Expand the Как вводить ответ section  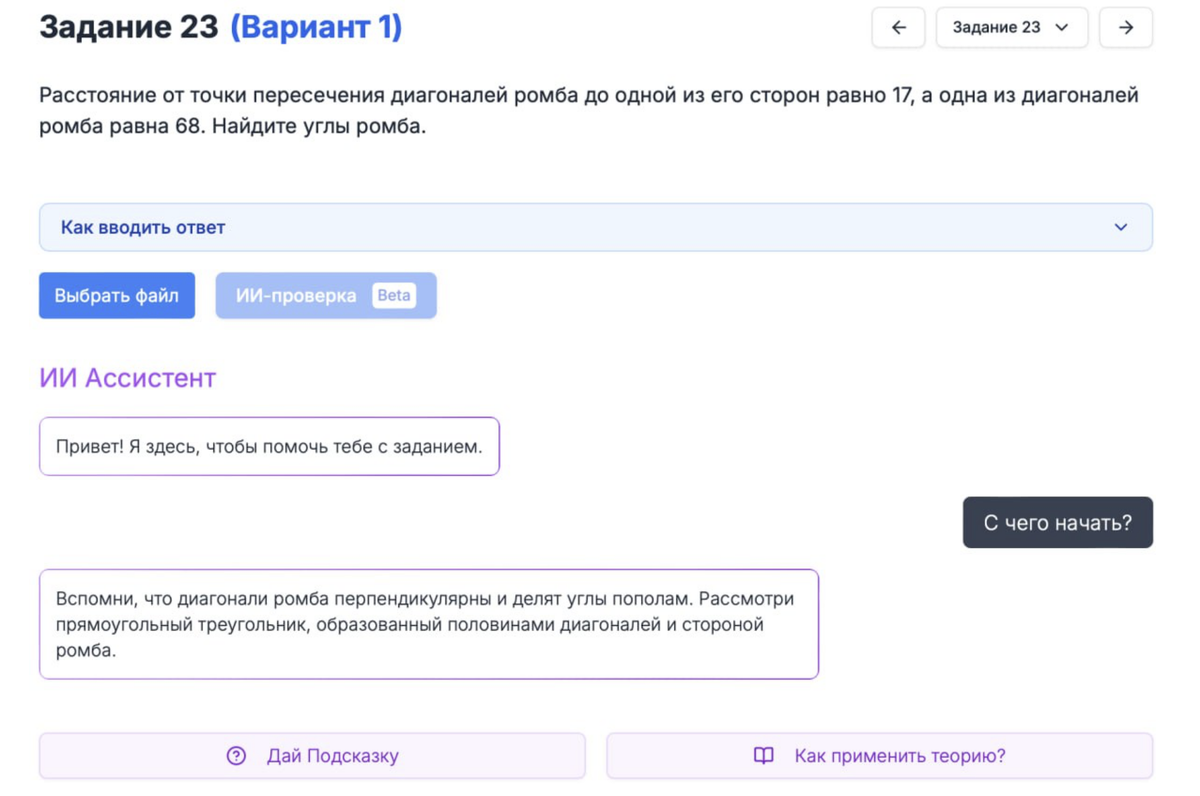pos(596,227)
